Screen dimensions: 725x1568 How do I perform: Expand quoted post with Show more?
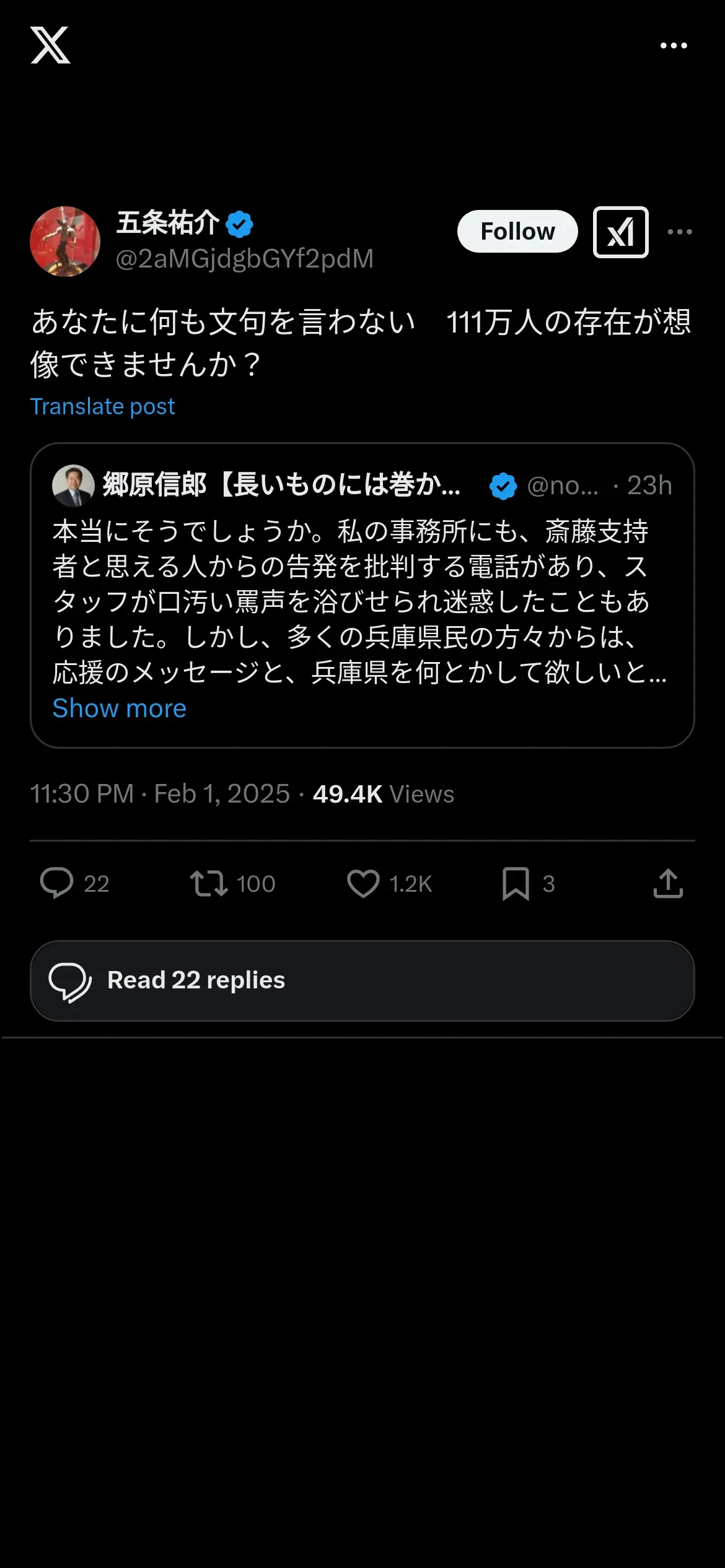pyautogui.click(x=120, y=708)
